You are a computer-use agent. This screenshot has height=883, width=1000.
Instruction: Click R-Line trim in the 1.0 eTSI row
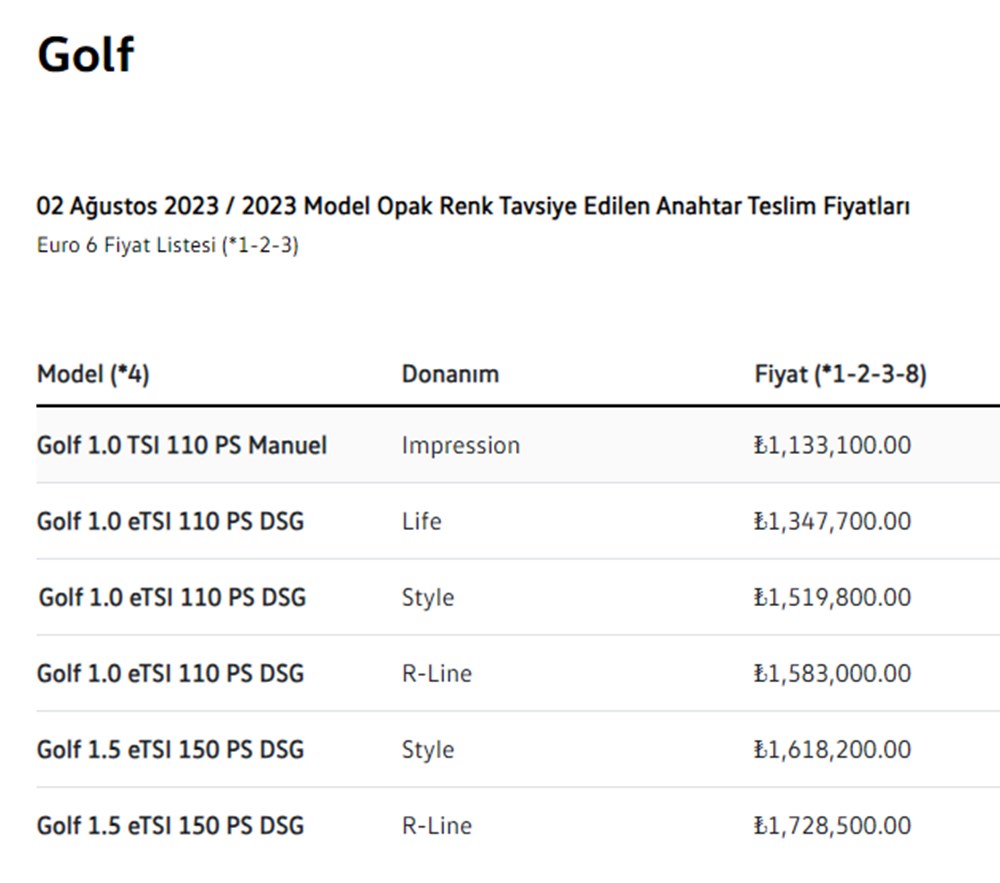coord(436,673)
